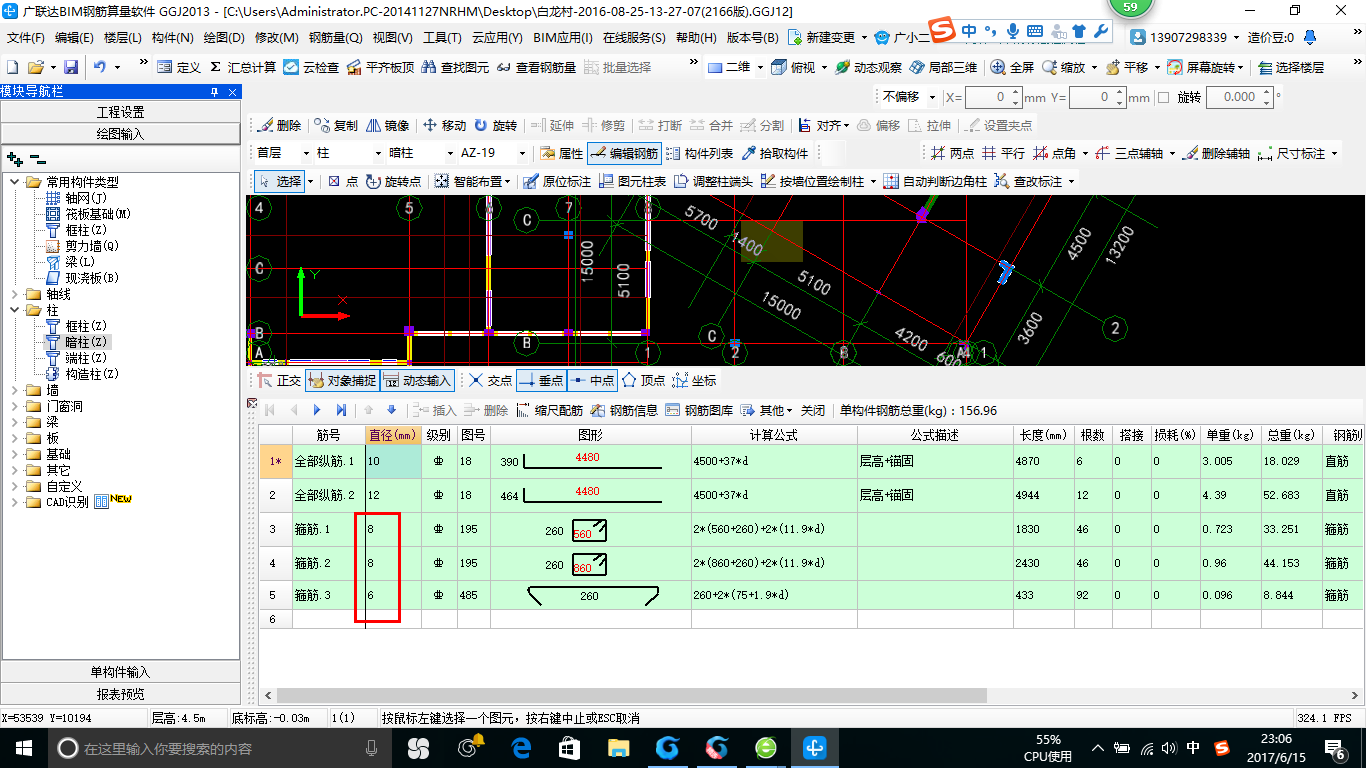Select the 点 point draw tool

[343, 181]
